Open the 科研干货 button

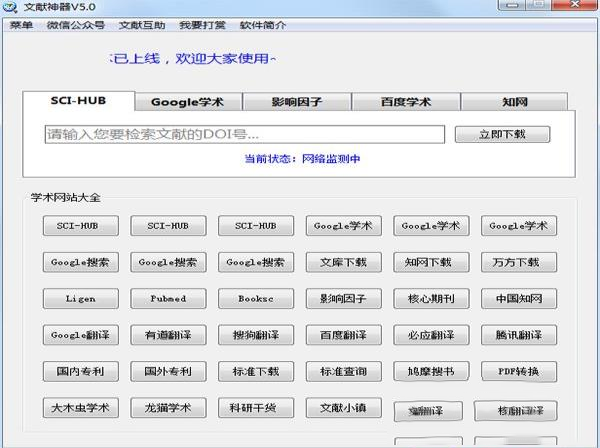(x=256, y=408)
